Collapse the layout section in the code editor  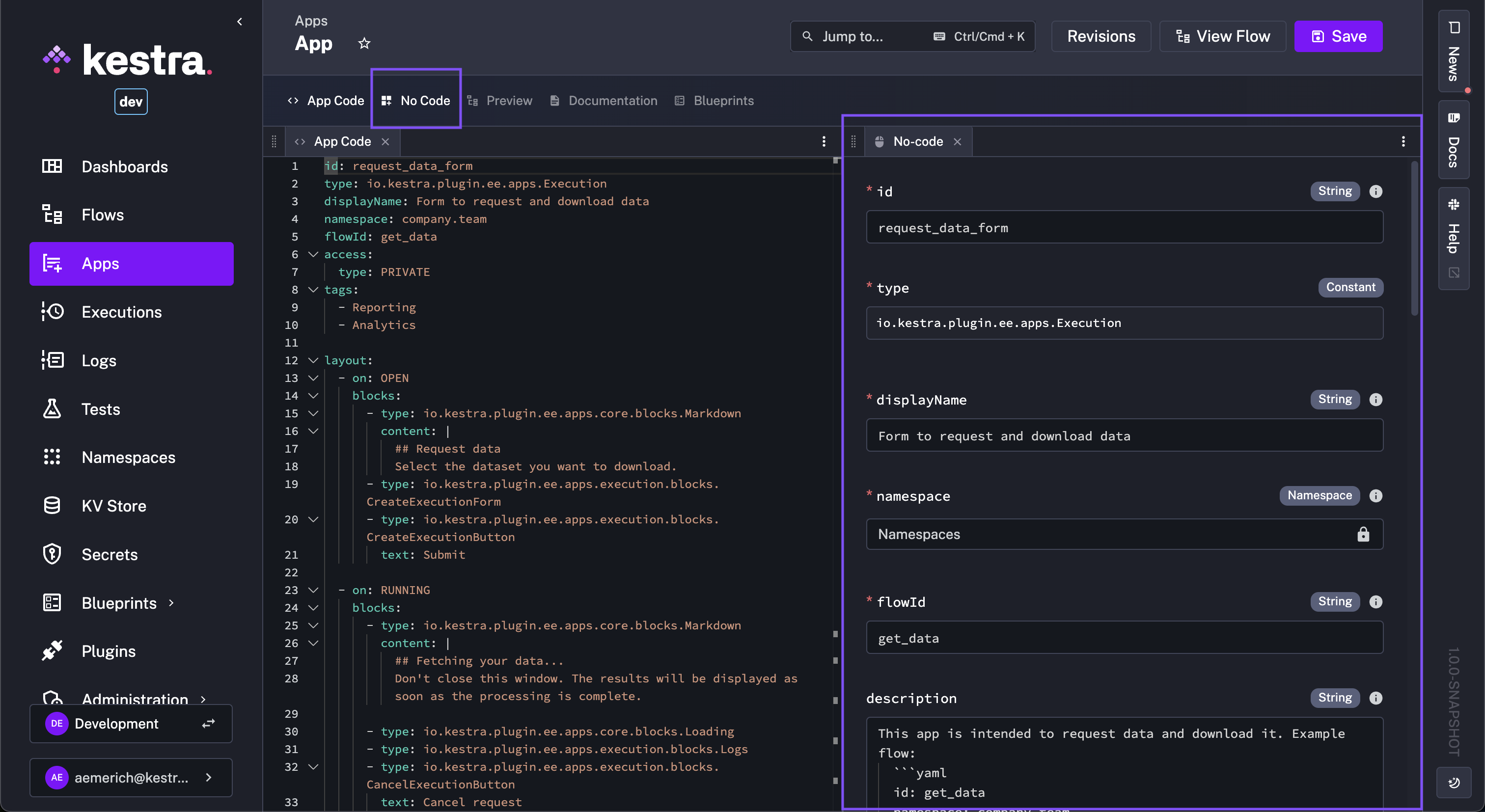click(x=313, y=360)
